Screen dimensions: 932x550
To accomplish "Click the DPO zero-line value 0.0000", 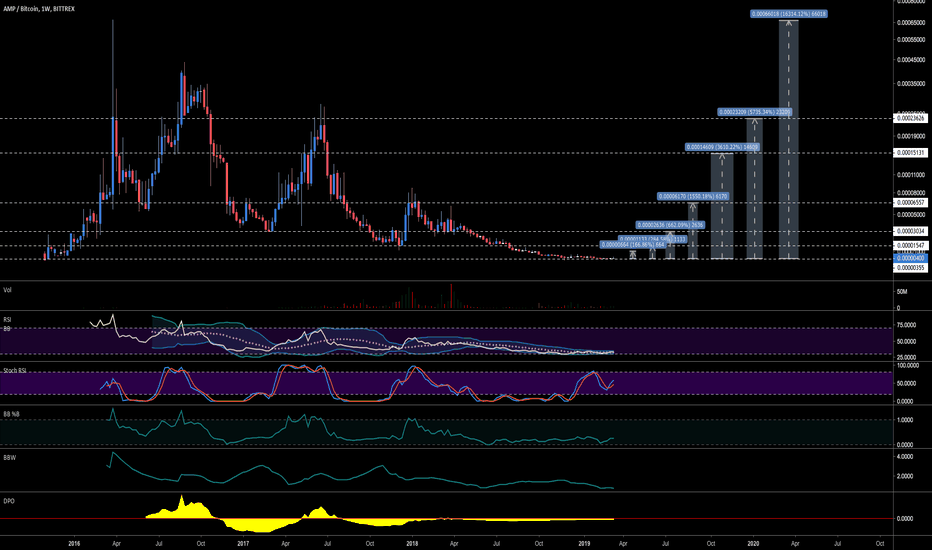I will coord(905,518).
